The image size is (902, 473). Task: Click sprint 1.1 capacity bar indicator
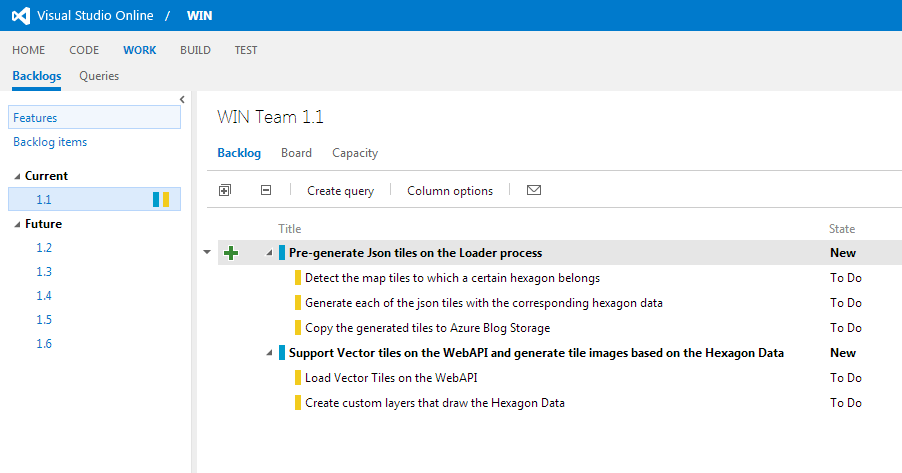pos(161,200)
